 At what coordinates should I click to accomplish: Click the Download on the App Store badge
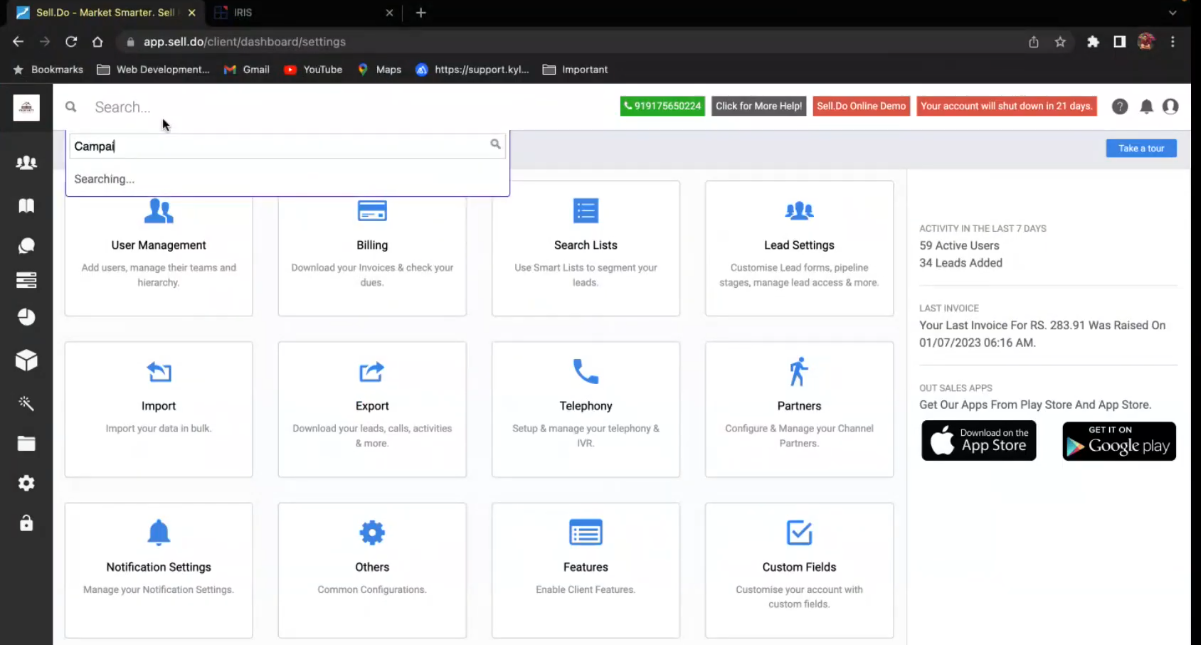(979, 441)
